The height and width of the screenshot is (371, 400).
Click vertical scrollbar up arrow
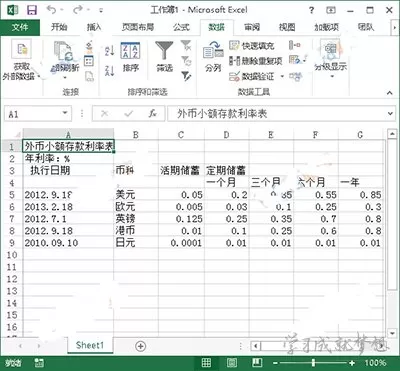coord(392,134)
